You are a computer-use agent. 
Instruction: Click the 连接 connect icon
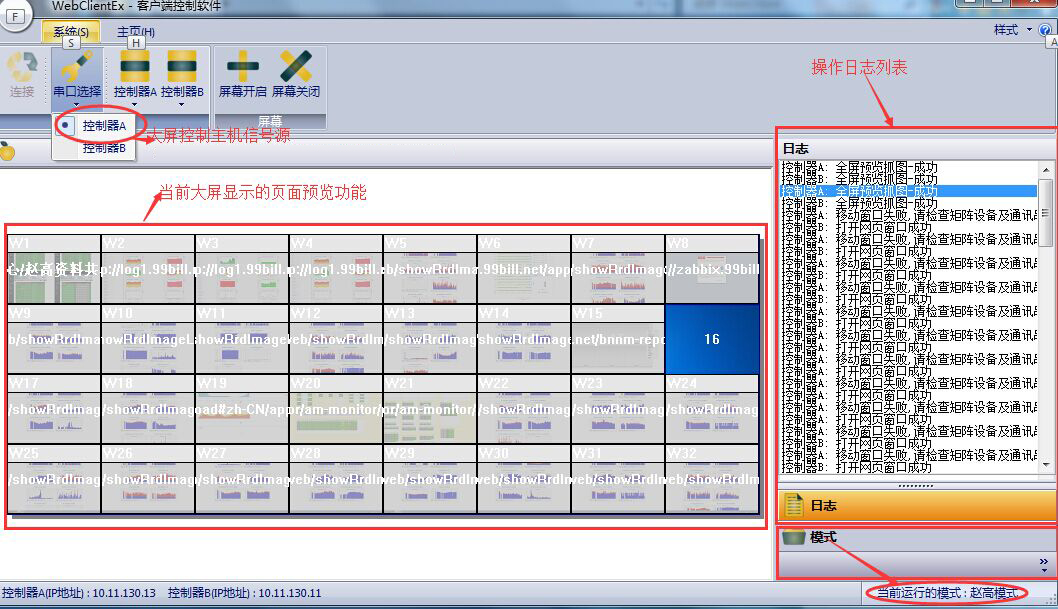[22, 74]
